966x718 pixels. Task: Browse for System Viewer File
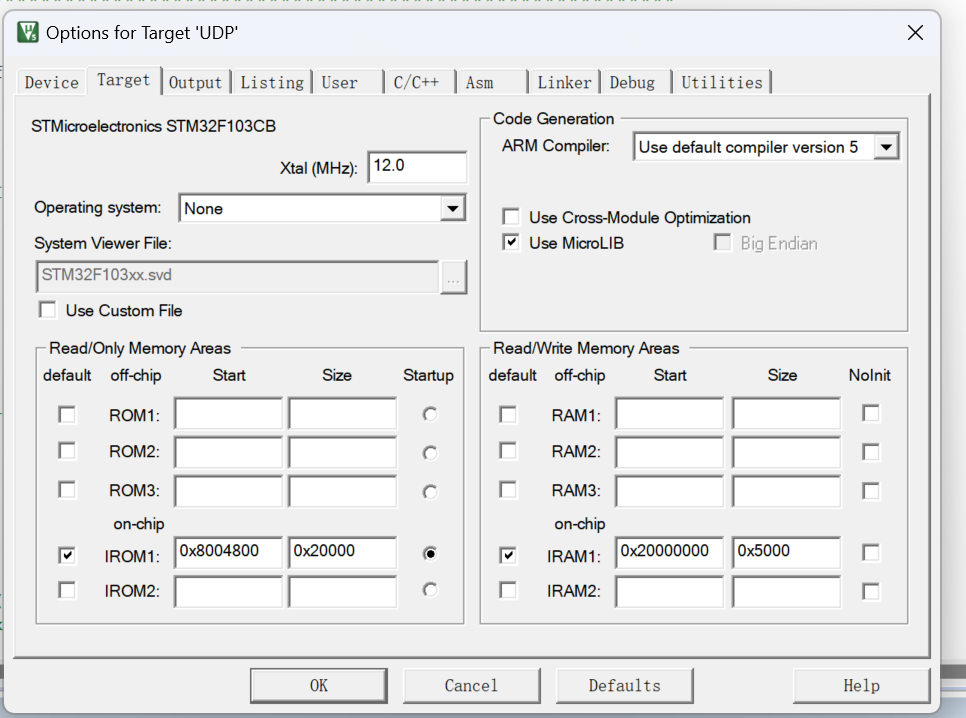[x=453, y=277]
